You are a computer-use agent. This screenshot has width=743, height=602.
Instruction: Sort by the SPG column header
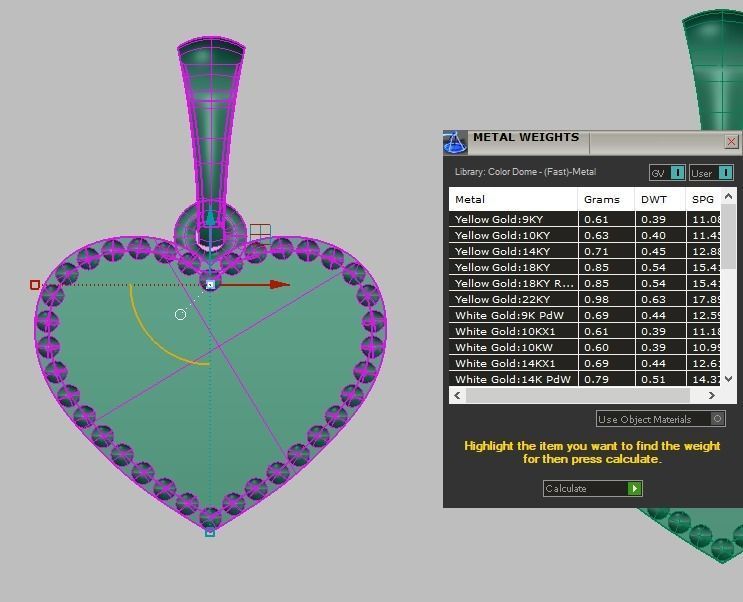tap(703, 199)
